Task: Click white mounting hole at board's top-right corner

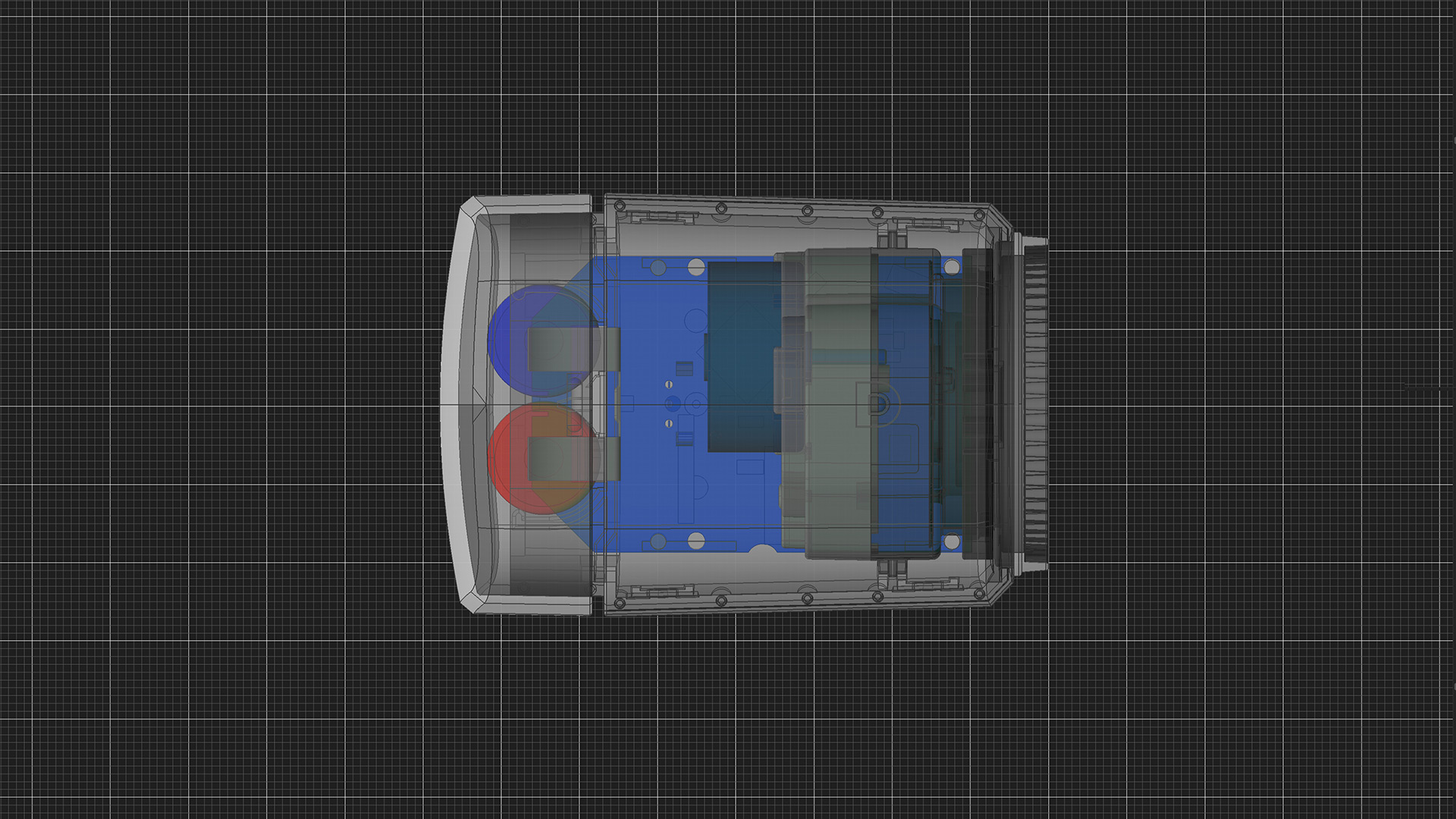Action: click(x=951, y=266)
